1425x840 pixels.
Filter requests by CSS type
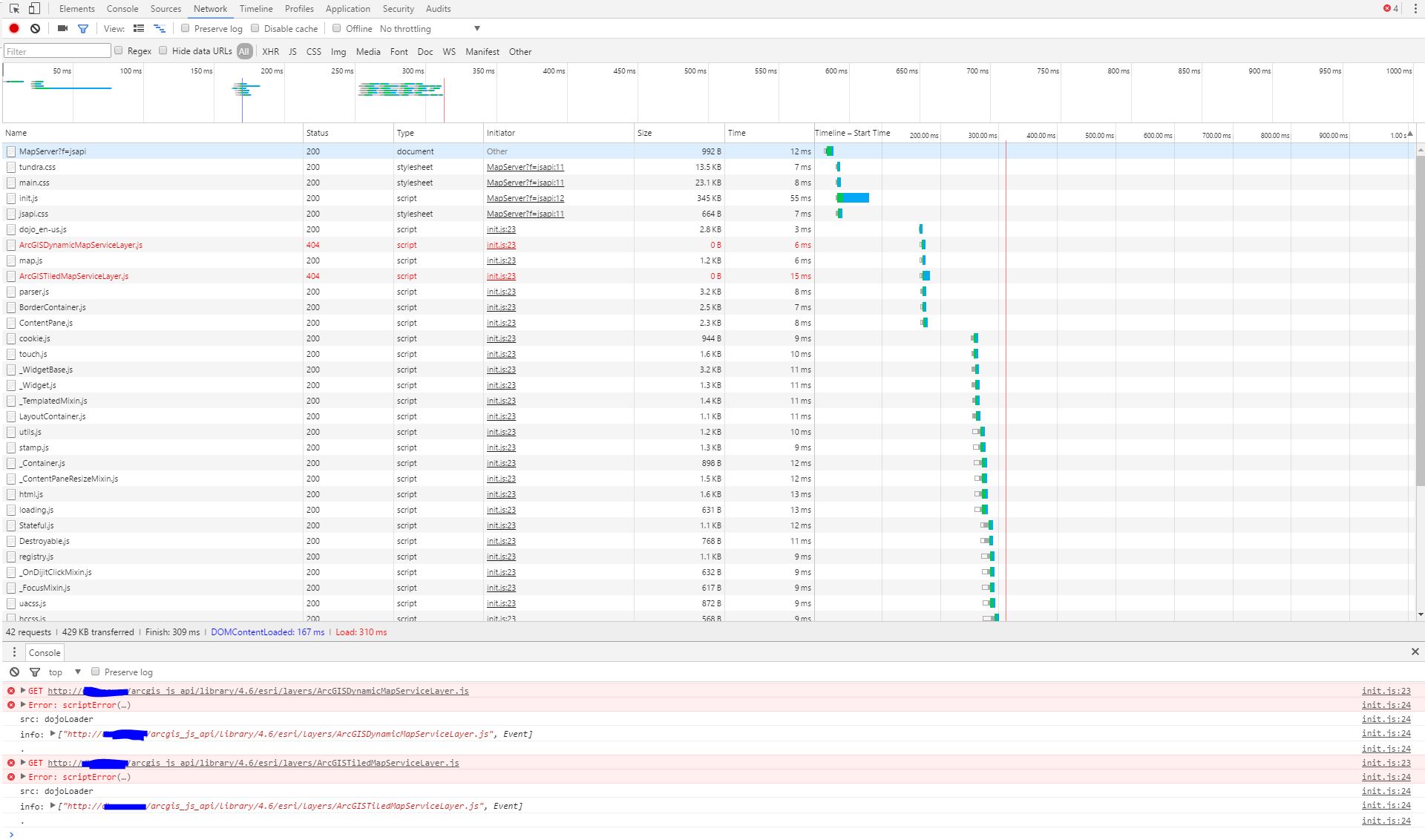click(314, 51)
